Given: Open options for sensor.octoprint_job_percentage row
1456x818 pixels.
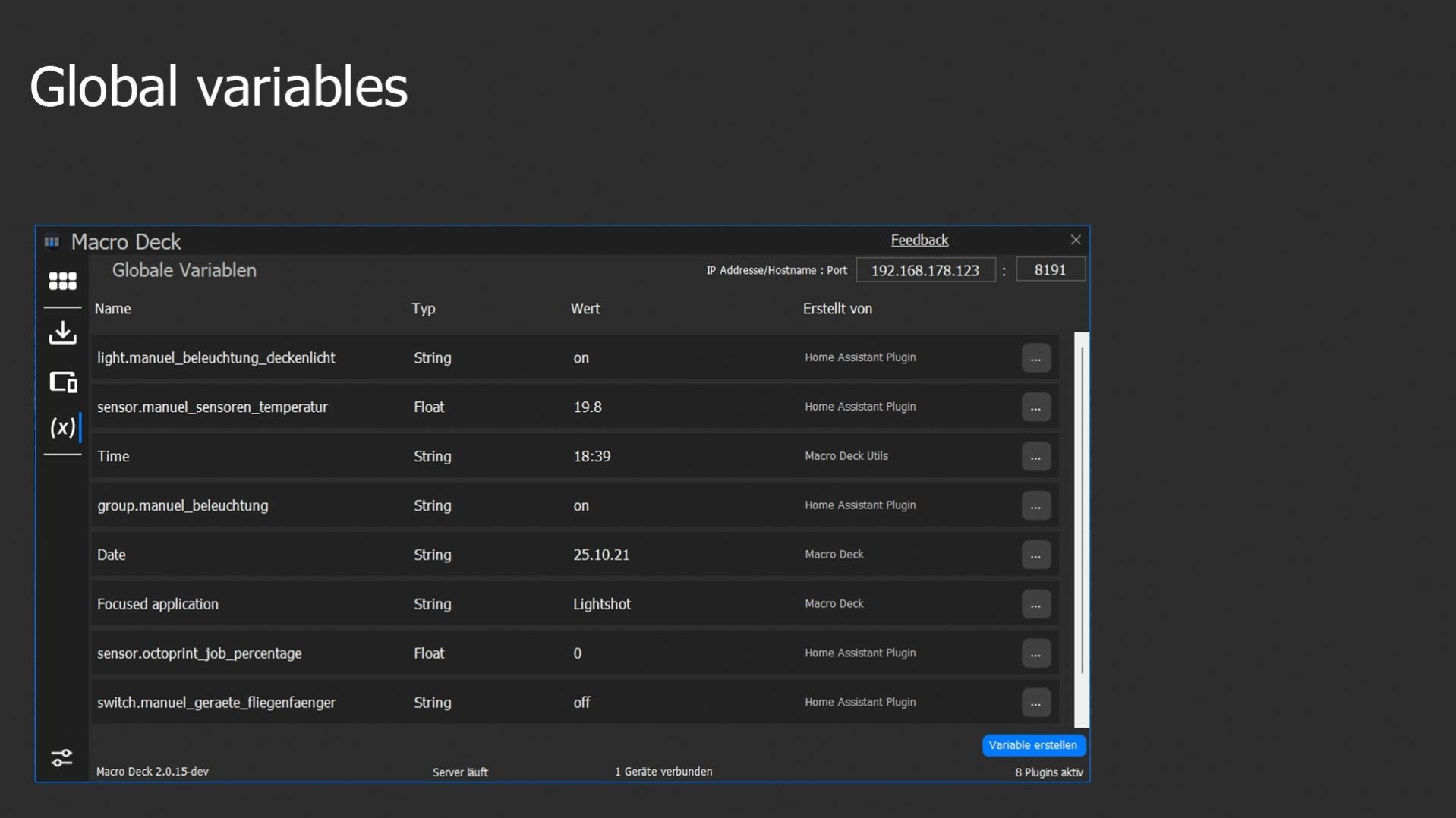Looking at the screenshot, I should tap(1035, 654).
